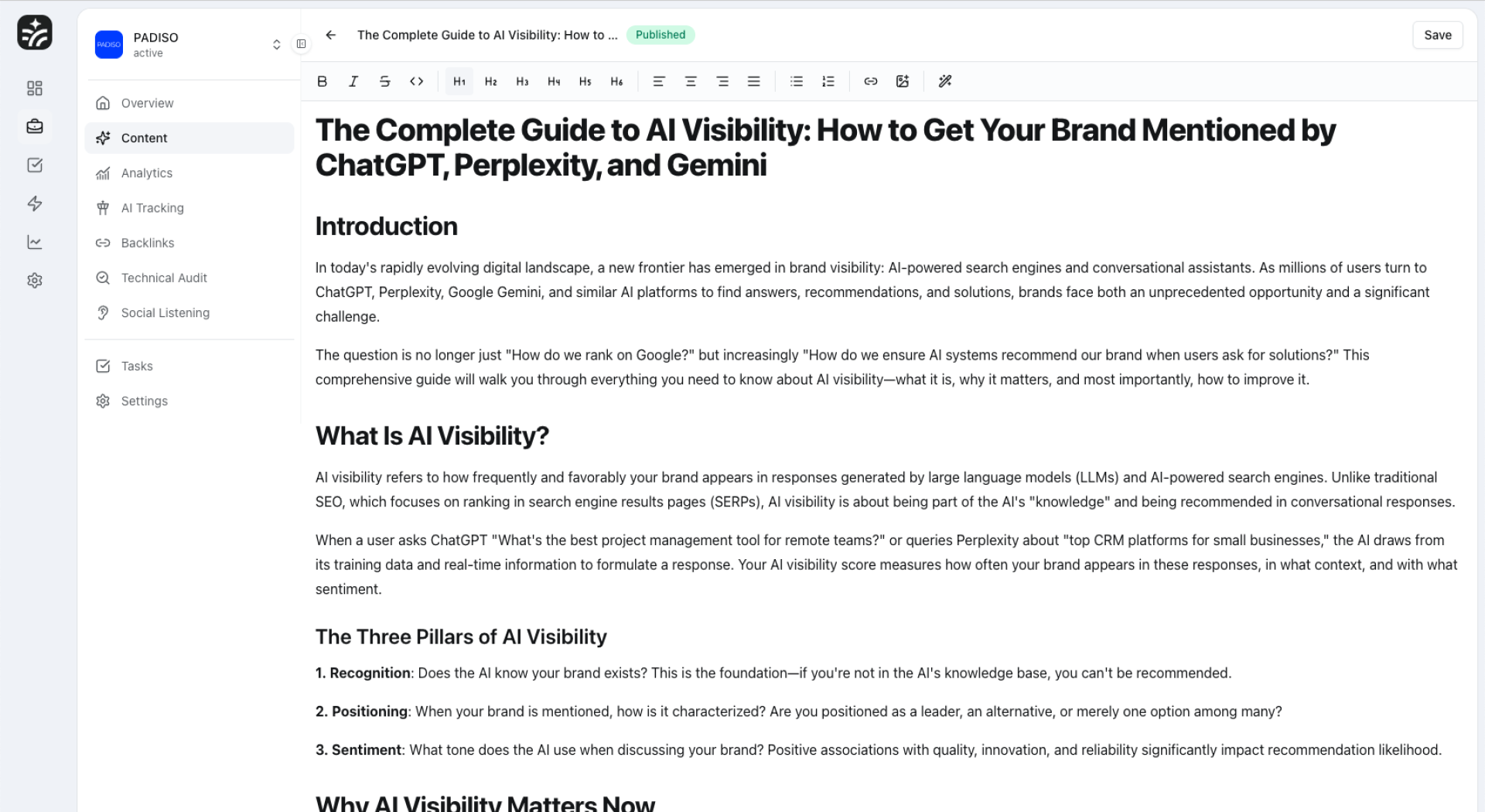Toggle strikethrough formatting
Viewport: 1485px width, 812px height.
(x=384, y=81)
